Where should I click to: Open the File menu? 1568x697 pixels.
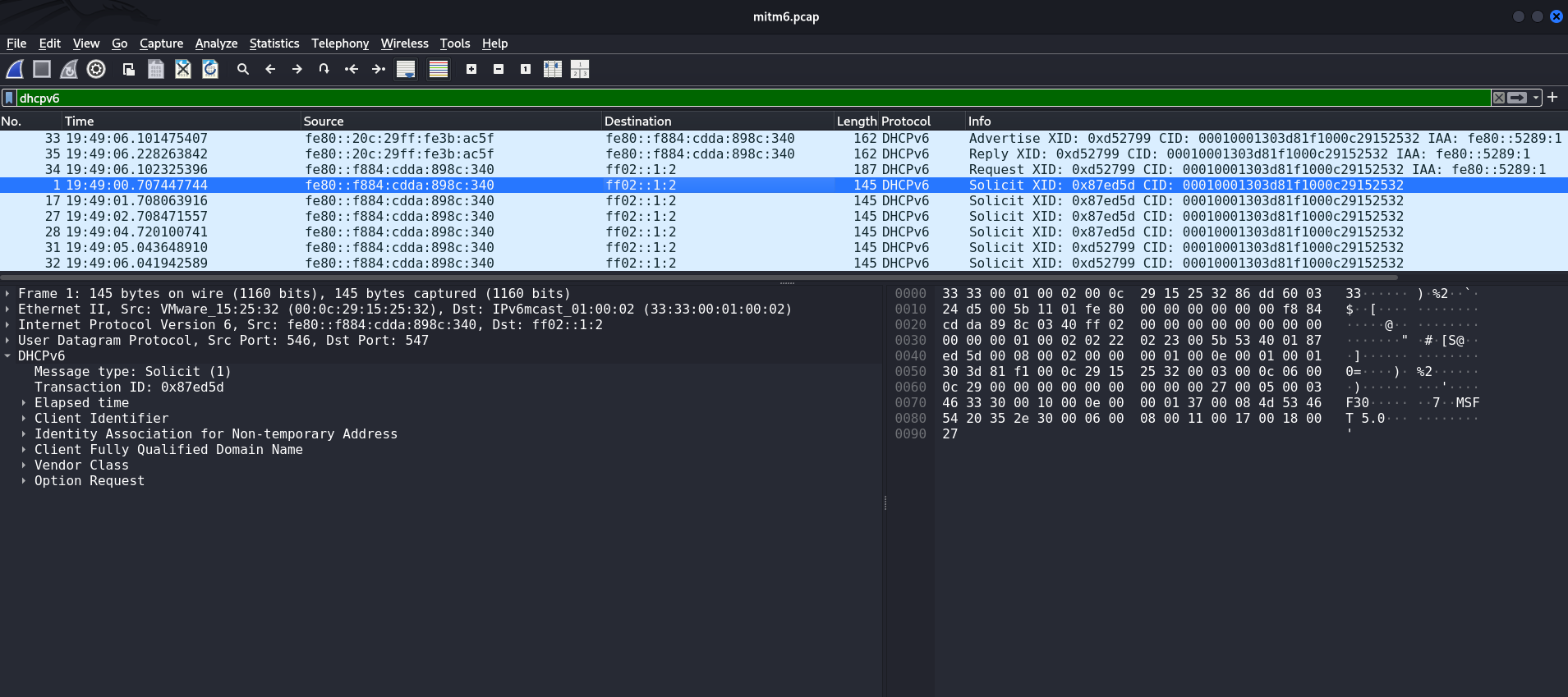[x=16, y=44]
